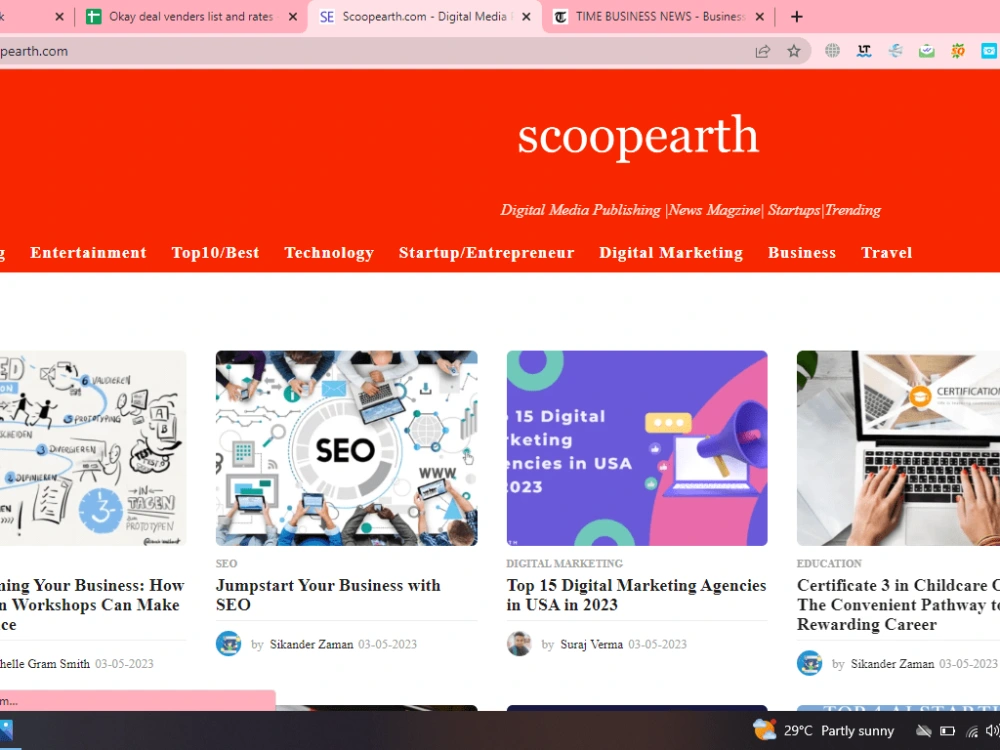The image size is (1000, 750).
Task: Open Jumpstart Your Business with SEO article
Action: [328, 595]
